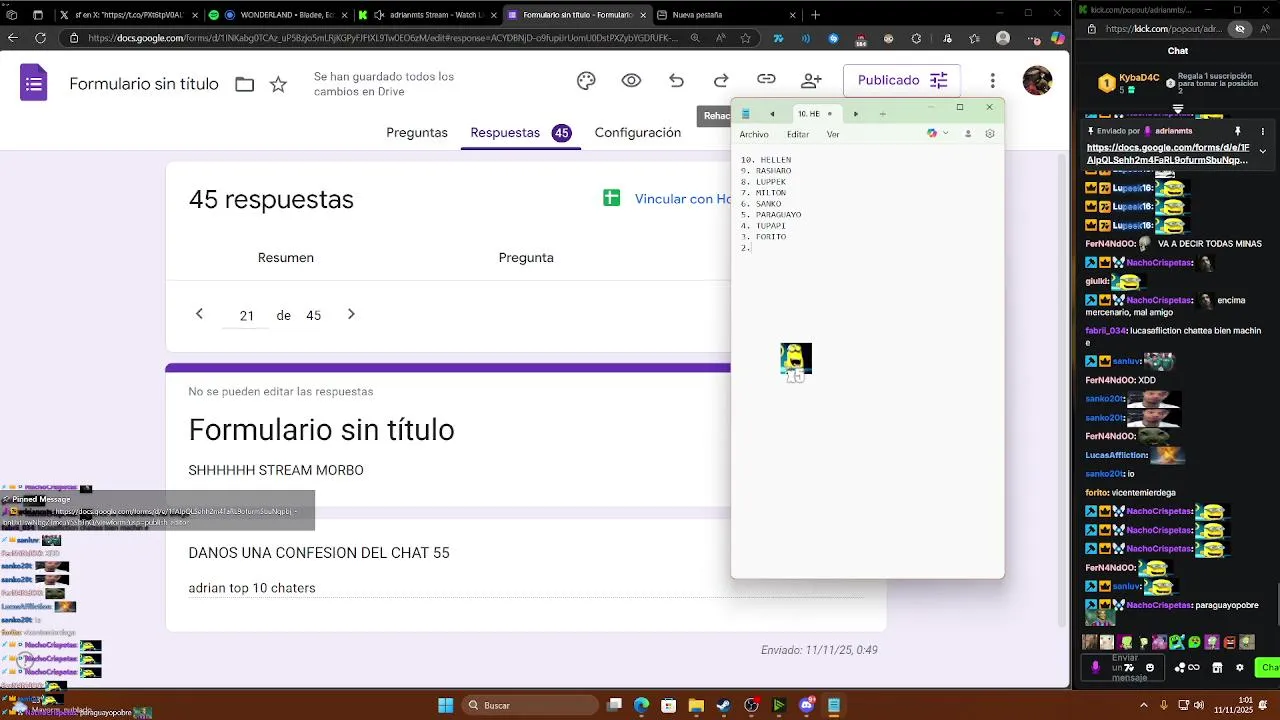Expand the Copilot dropdown in Notepad
This screenshot has height=720, width=1280.
tap(945, 134)
